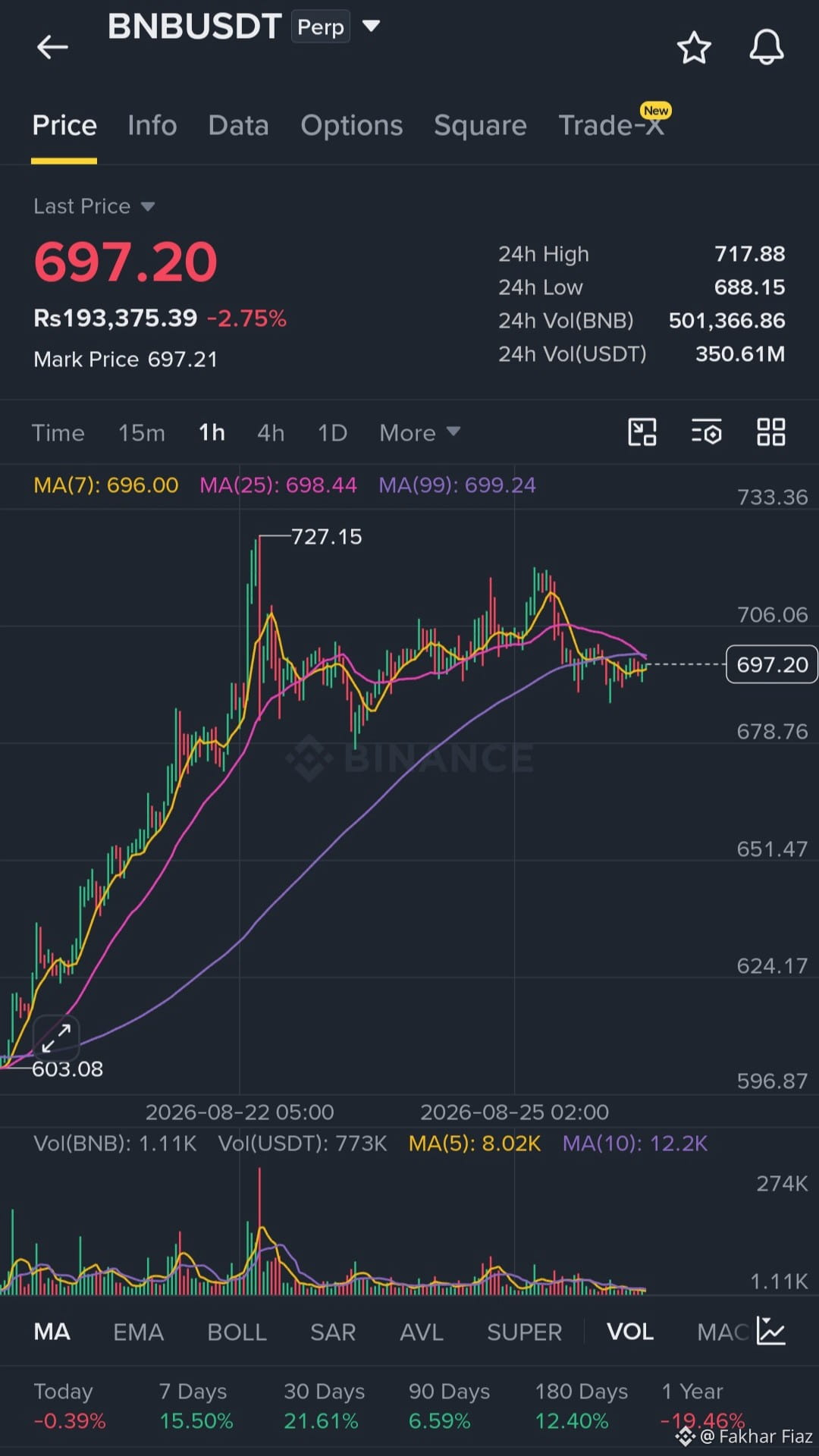This screenshot has width=819, height=1456.
Task: Tap the large last price 697.20
Action: click(126, 262)
